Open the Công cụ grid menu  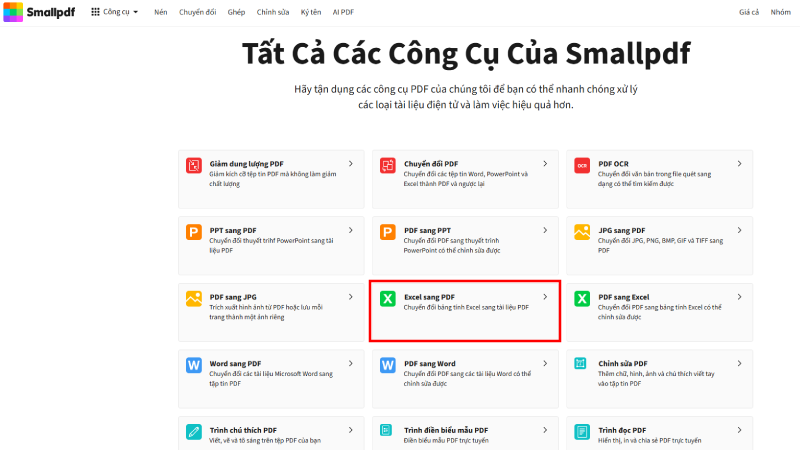[114, 12]
